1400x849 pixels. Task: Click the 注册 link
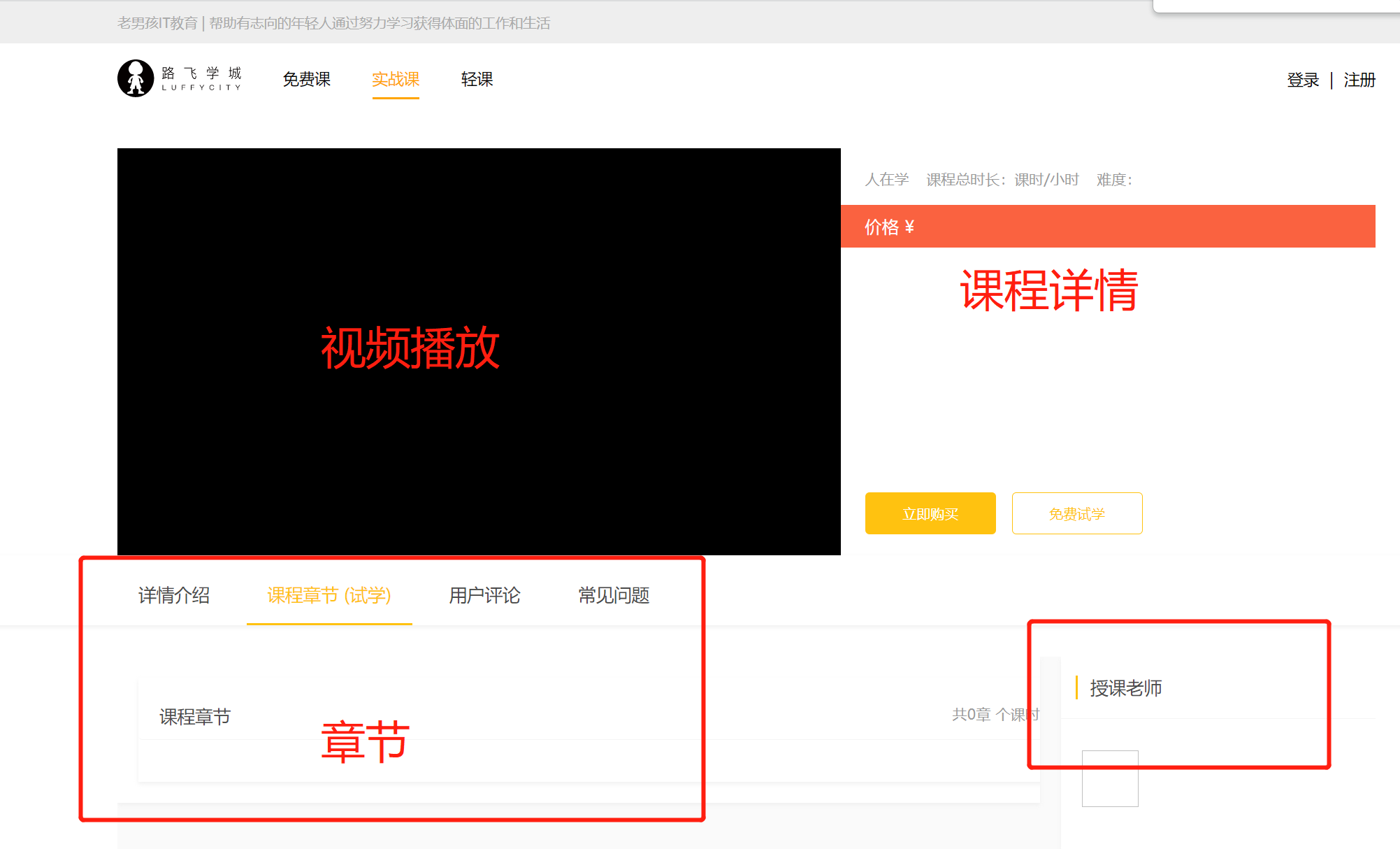(1359, 80)
